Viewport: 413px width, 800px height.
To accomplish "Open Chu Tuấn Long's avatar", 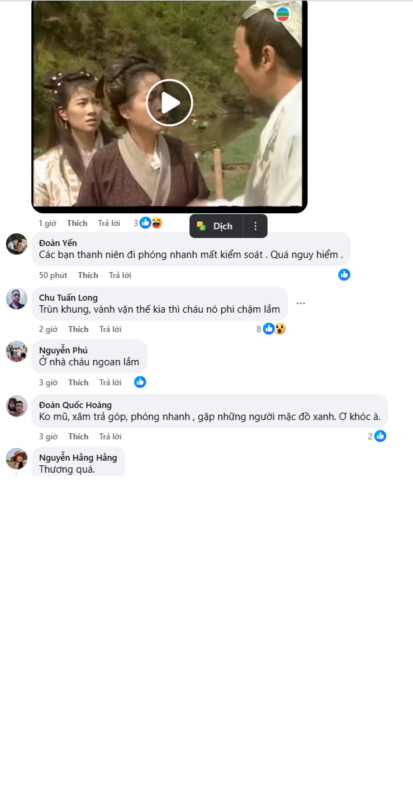I will click(16, 298).
